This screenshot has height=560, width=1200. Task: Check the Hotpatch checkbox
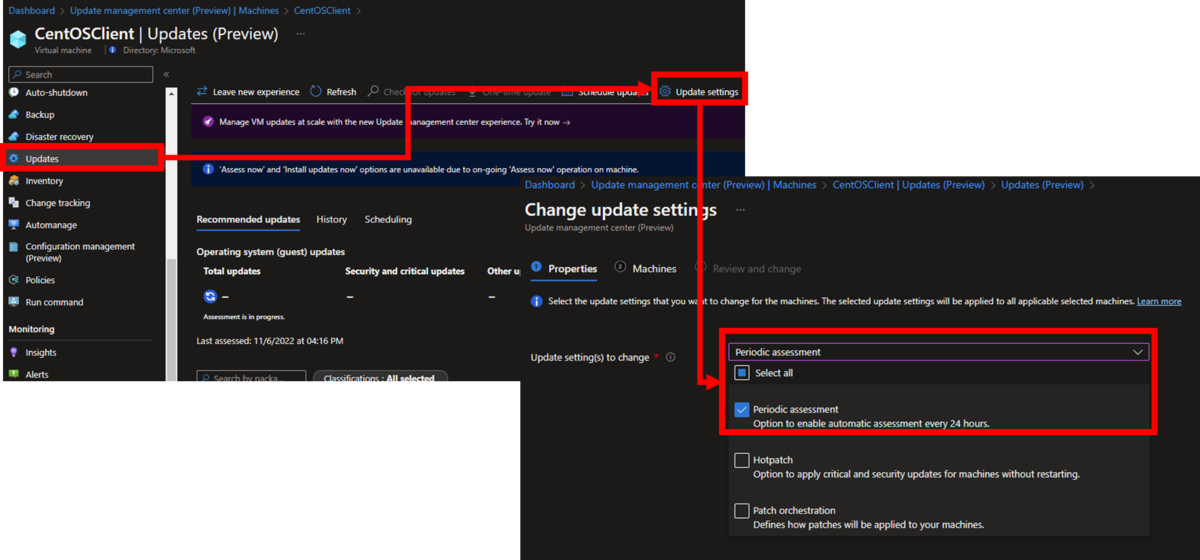(742, 460)
